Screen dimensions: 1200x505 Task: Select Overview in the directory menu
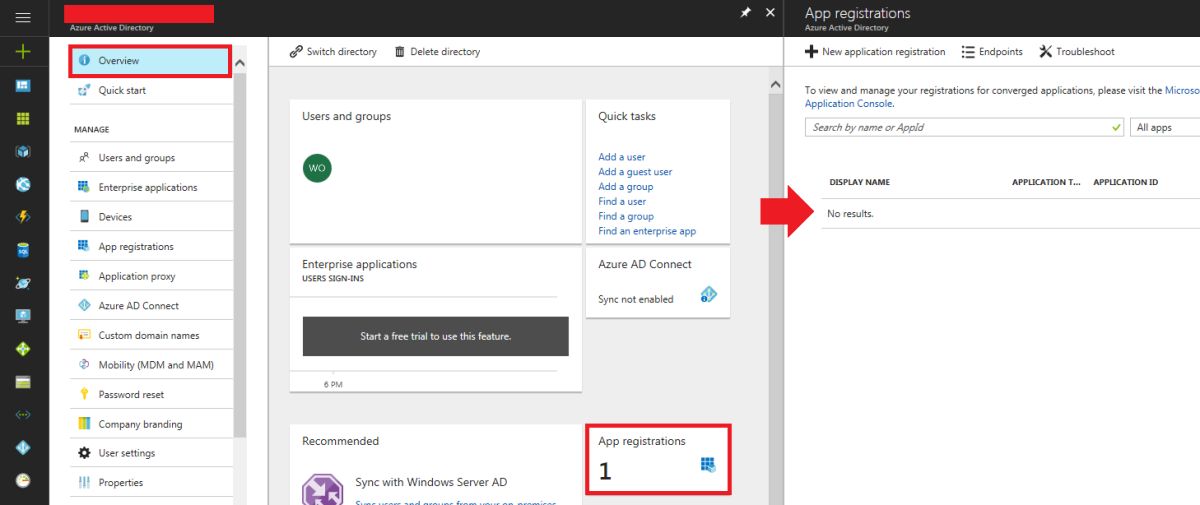(x=150, y=61)
